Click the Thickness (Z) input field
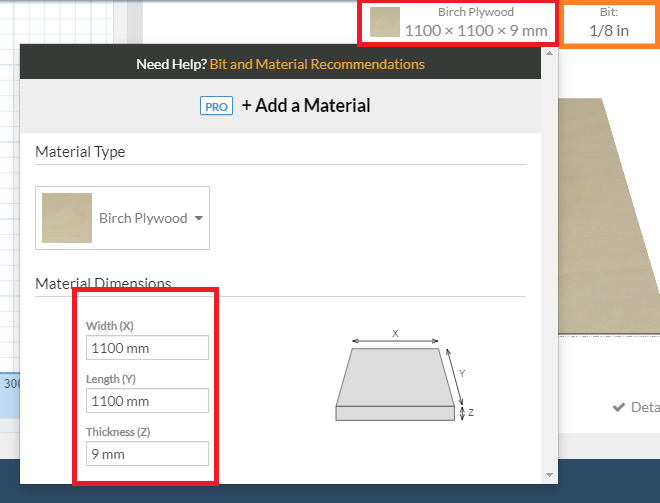This screenshot has width=660, height=503. pyautogui.click(x=147, y=454)
